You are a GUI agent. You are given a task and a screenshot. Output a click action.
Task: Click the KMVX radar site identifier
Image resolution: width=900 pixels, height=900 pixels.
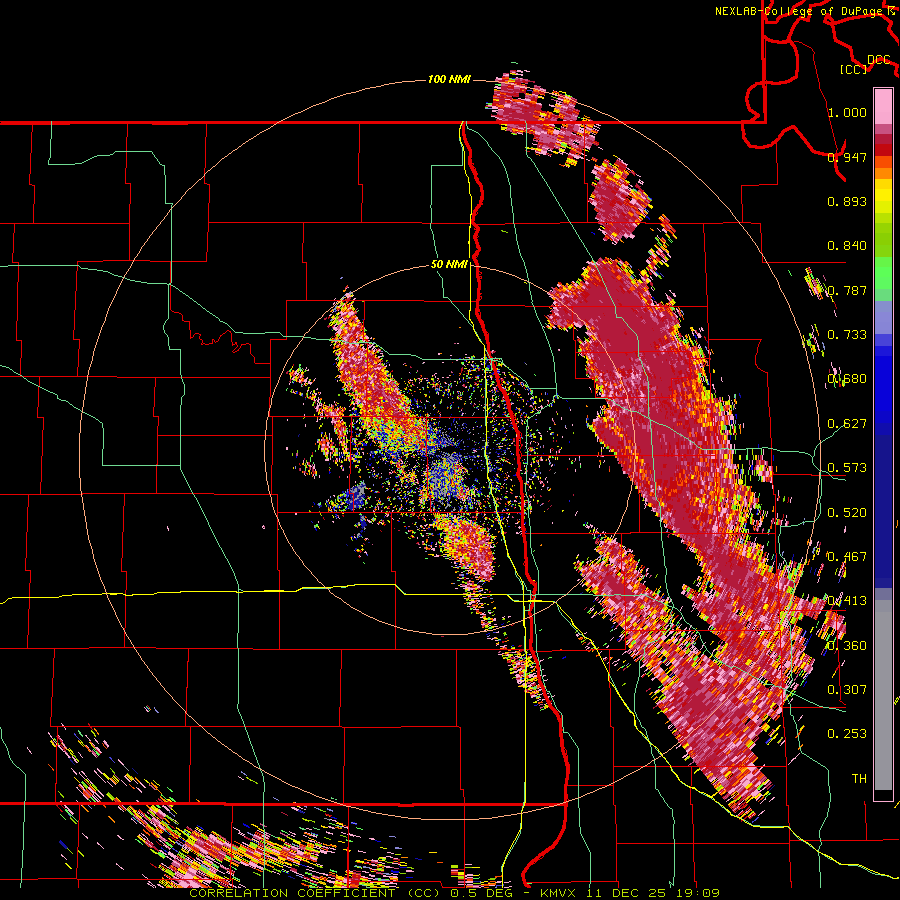pos(558,893)
